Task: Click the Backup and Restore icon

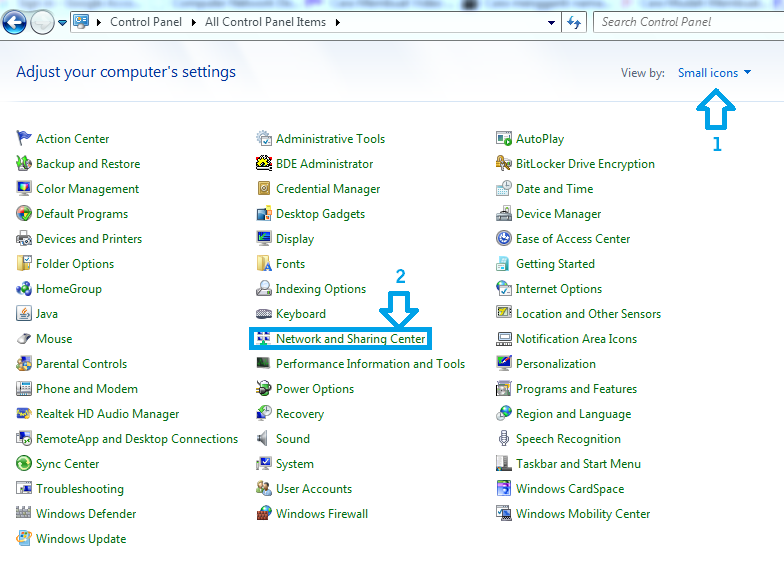Action: (24, 163)
